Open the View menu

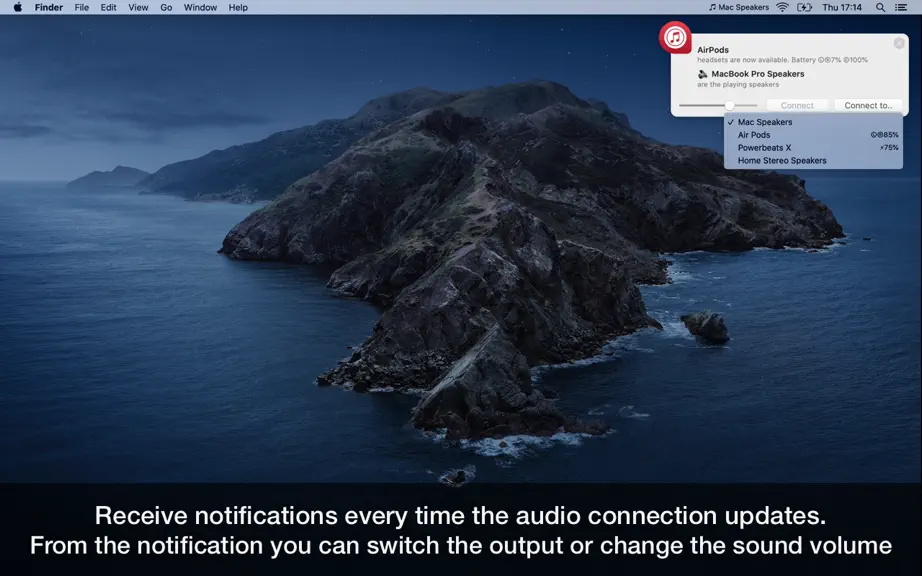click(x=138, y=7)
